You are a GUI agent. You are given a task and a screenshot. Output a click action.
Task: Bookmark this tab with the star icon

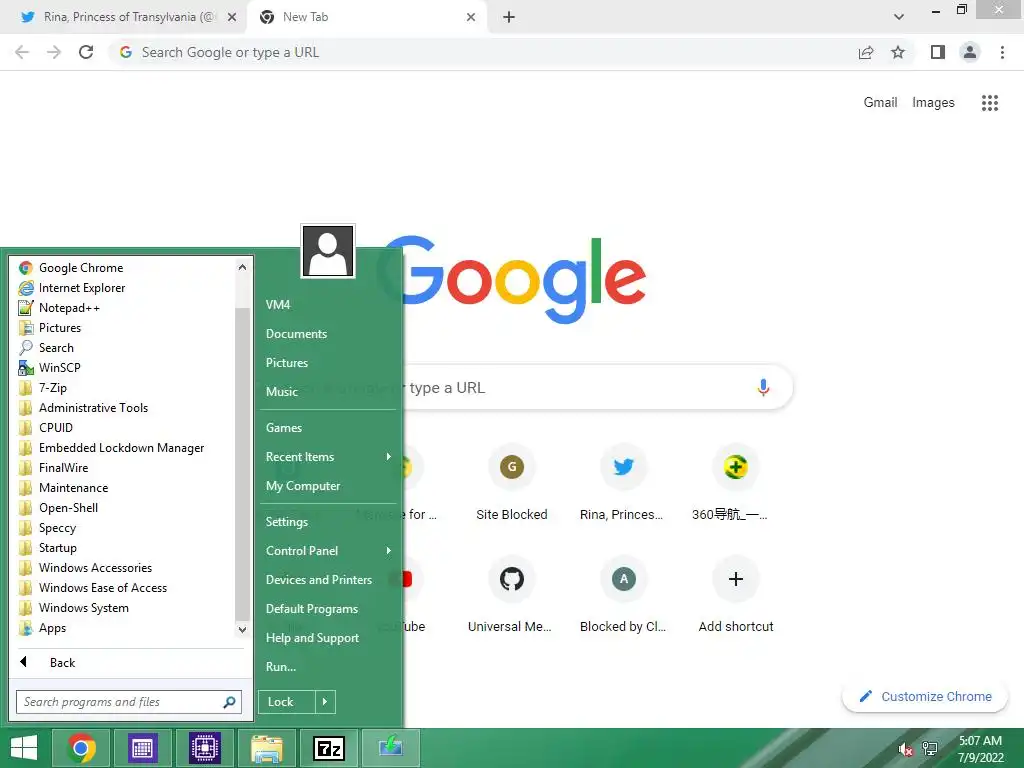coord(898,52)
